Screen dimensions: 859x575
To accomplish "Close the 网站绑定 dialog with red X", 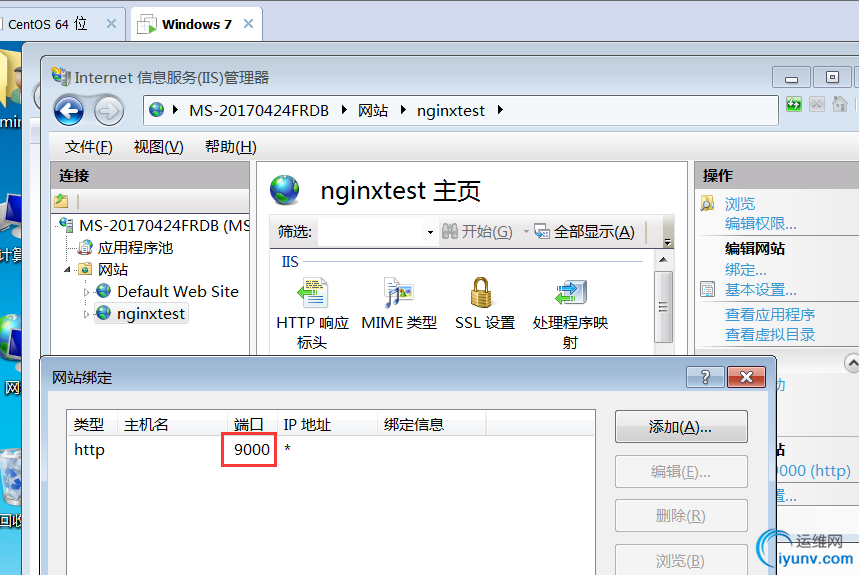I will click(746, 377).
